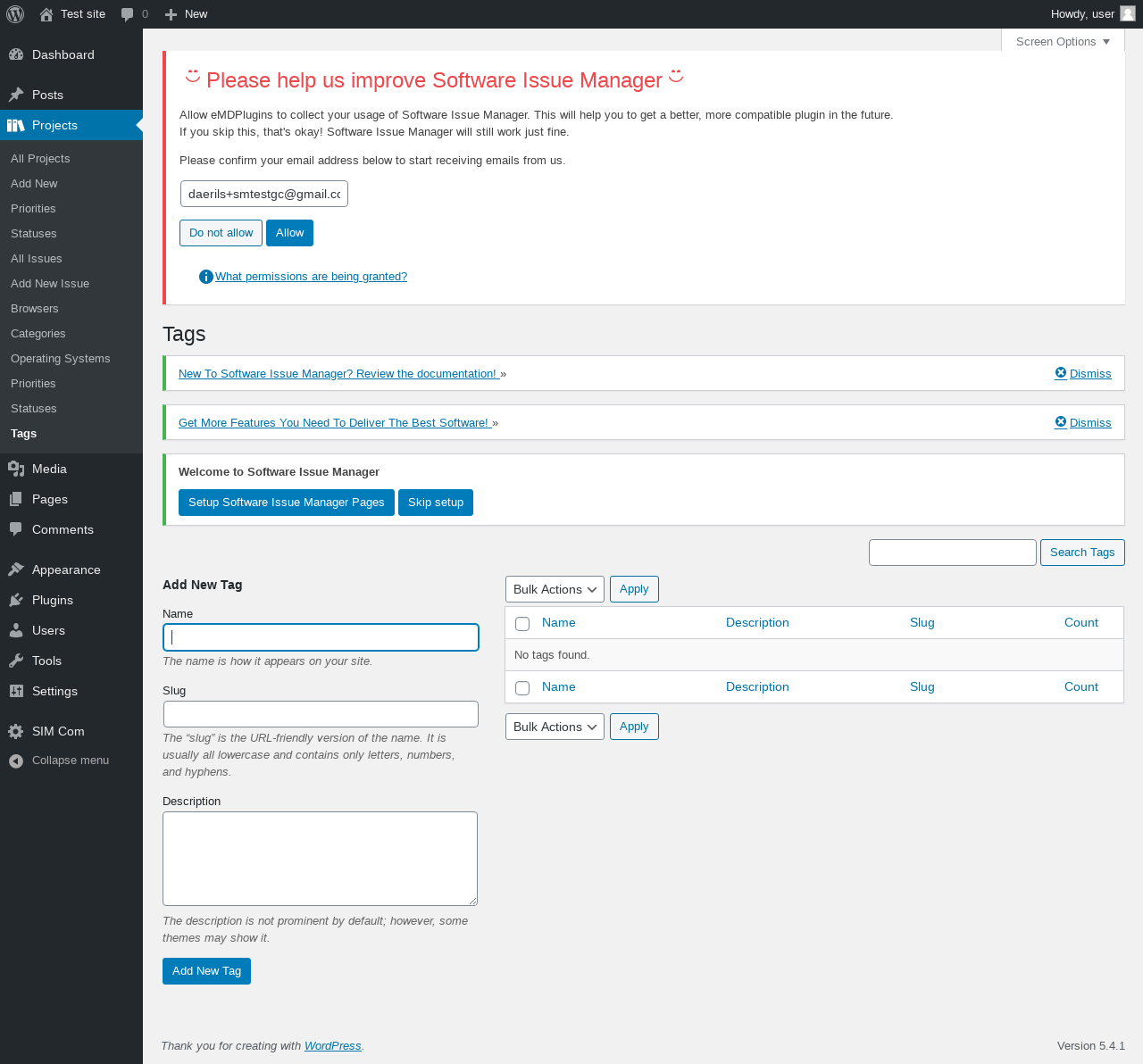1143x1064 pixels.
Task: Click the bottom Apply button
Action: point(634,727)
